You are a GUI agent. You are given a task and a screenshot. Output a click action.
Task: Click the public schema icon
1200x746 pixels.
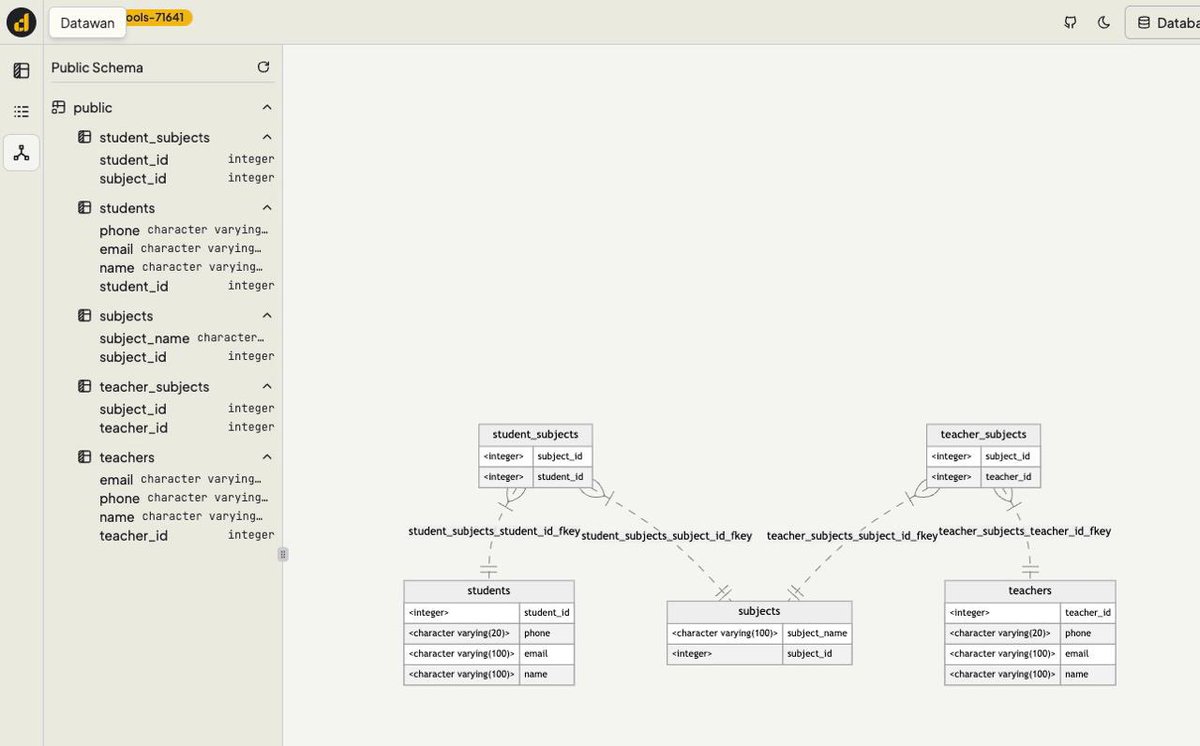pos(59,107)
